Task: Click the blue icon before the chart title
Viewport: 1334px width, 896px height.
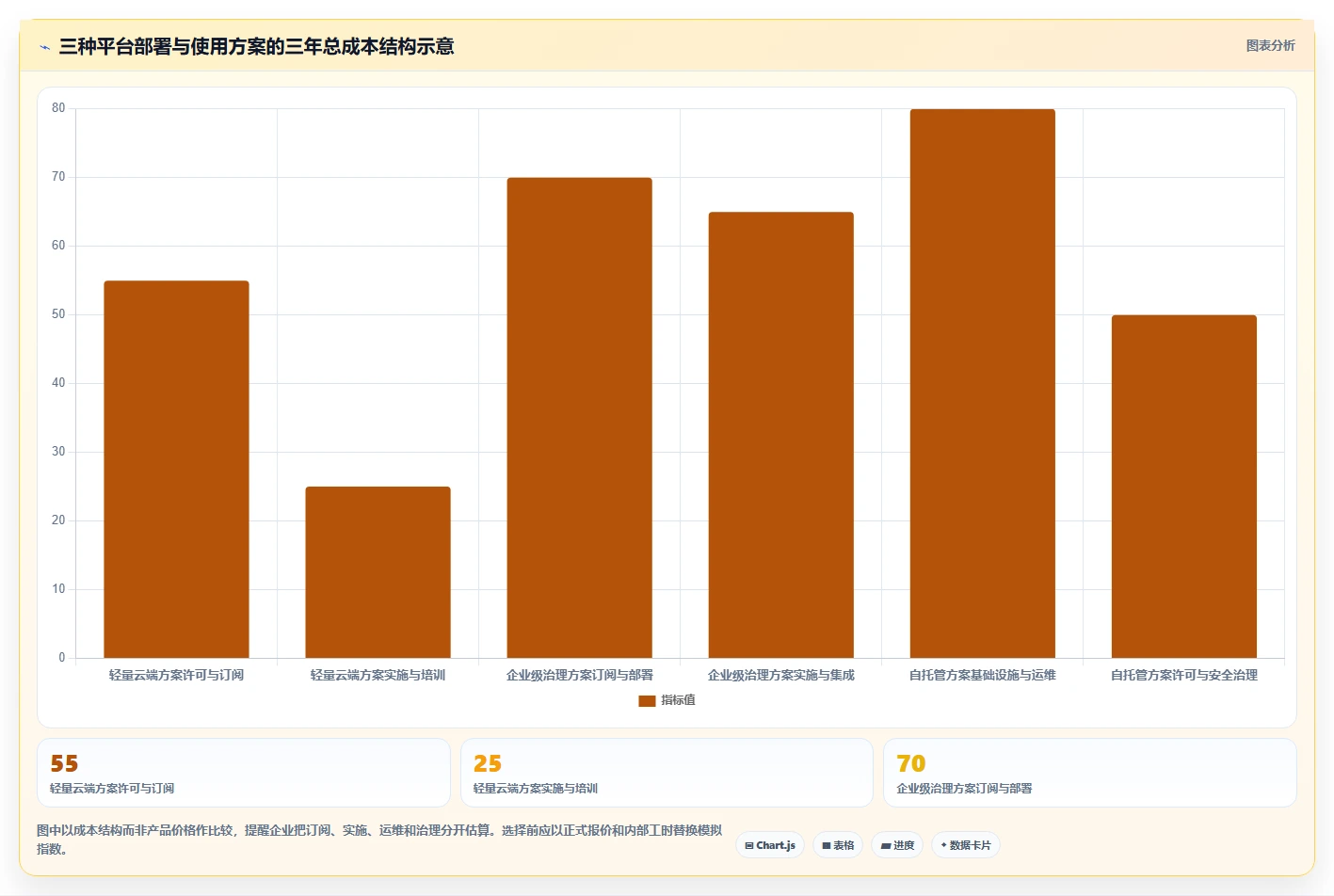Action: point(44,47)
